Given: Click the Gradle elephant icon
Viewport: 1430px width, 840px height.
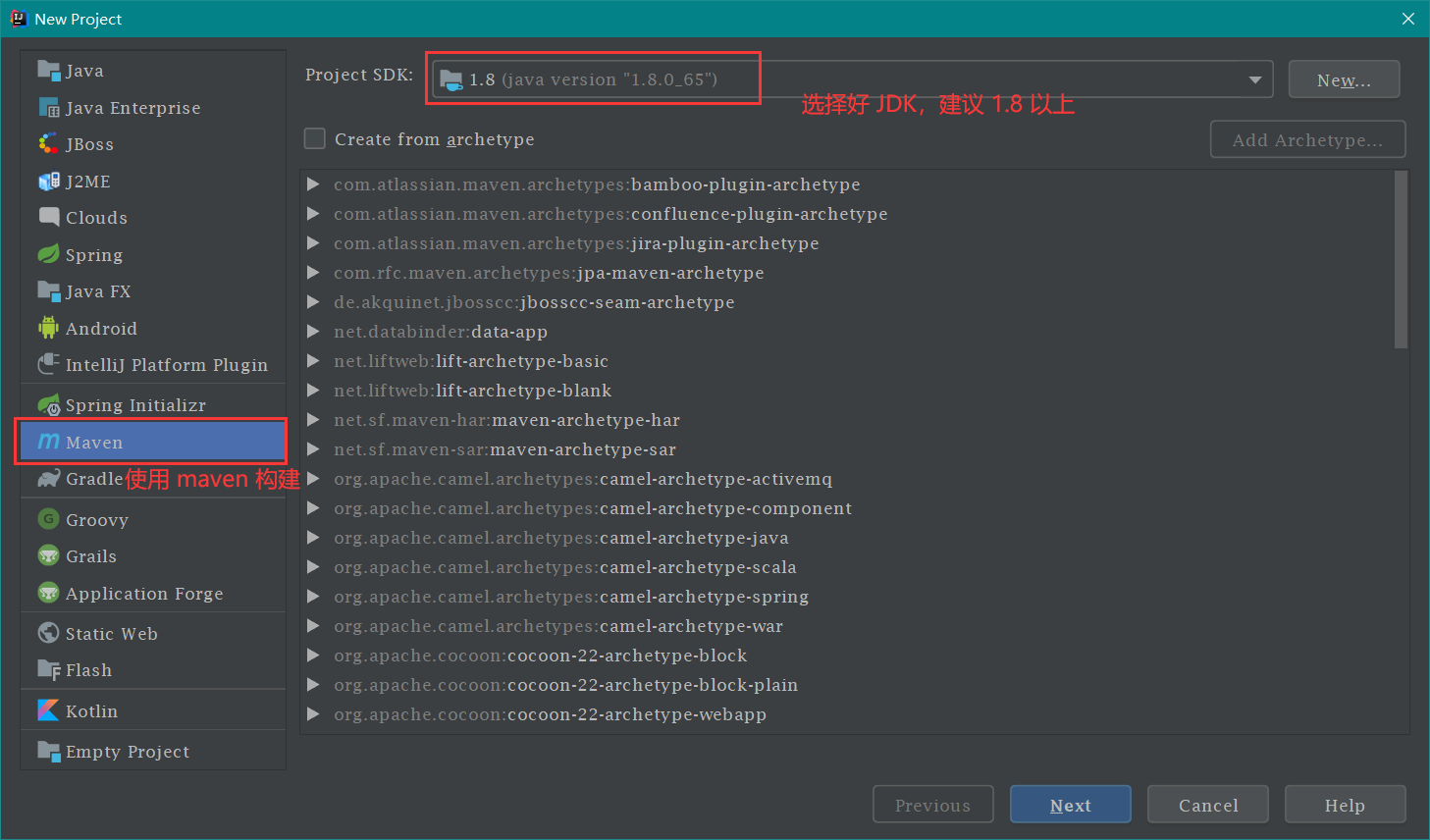Looking at the screenshot, I should pos(48,479).
